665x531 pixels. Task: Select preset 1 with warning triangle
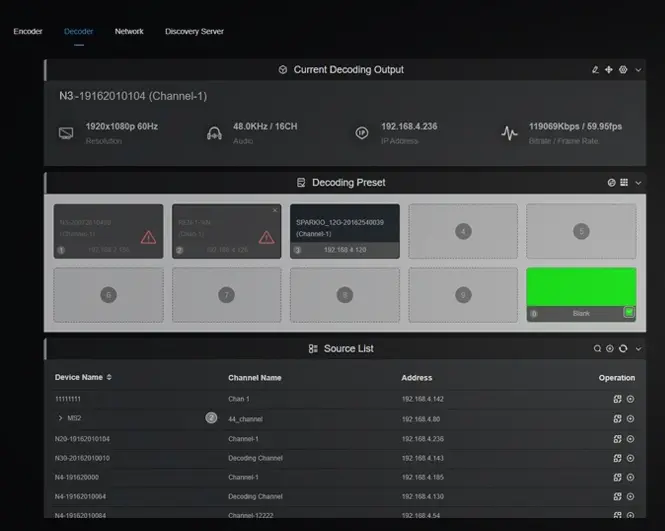pos(109,231)
